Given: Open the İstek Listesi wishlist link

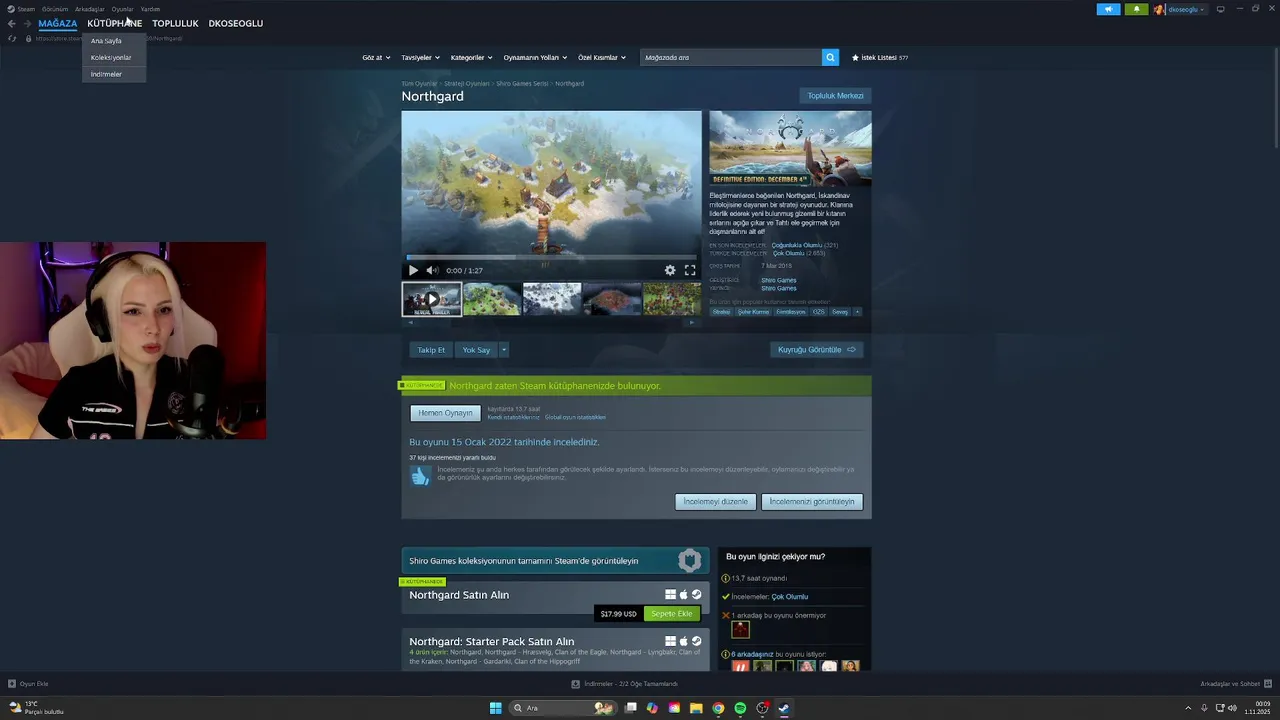Looking at the screenshot, I should (x=880, y=57).
